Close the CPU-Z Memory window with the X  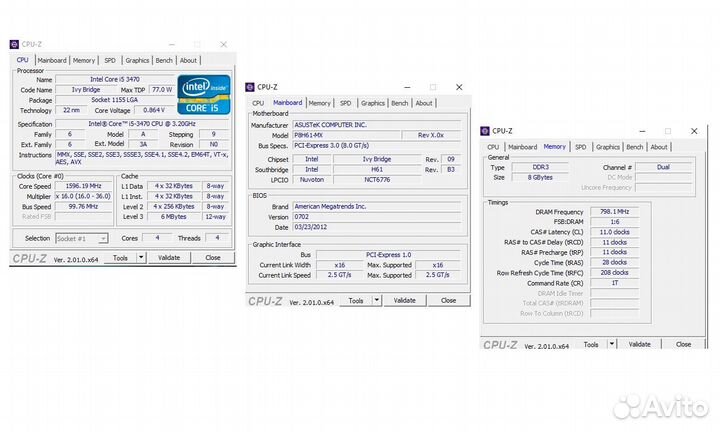(x=694, y=131)
